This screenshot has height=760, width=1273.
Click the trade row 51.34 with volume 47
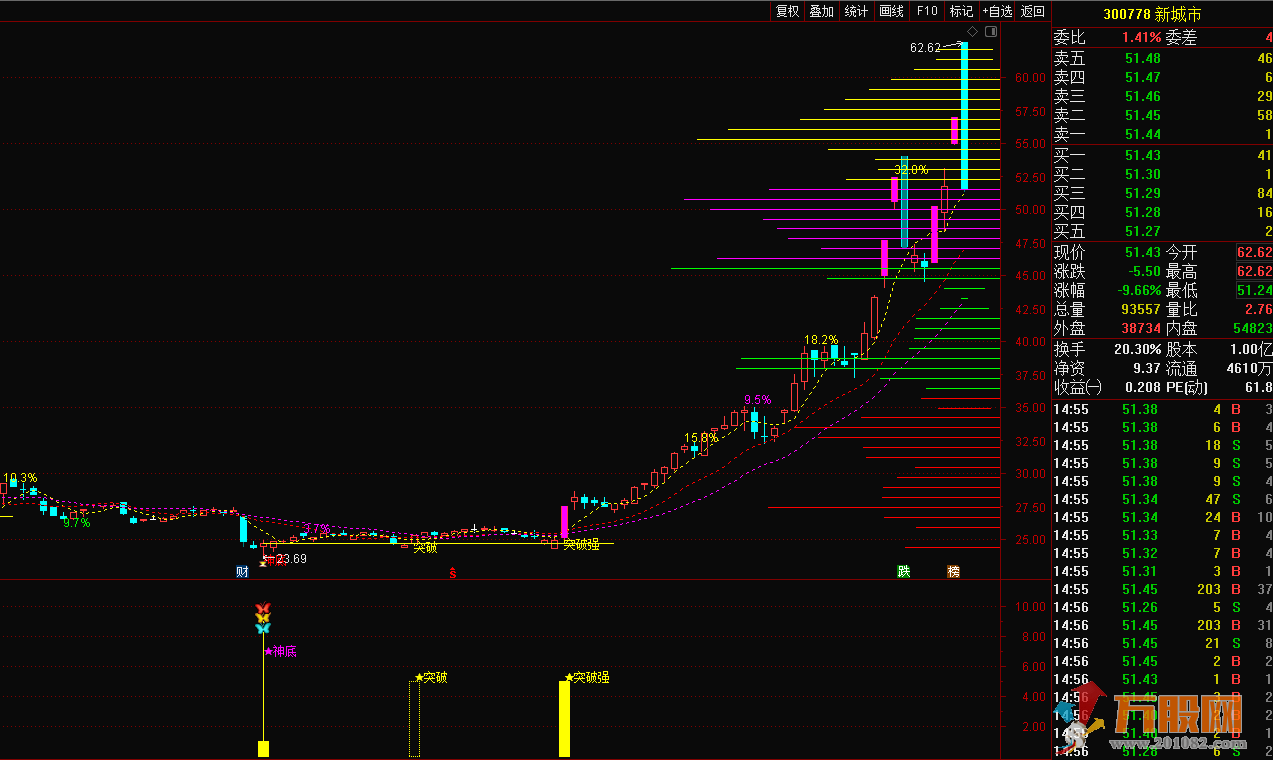(1162, 500)
